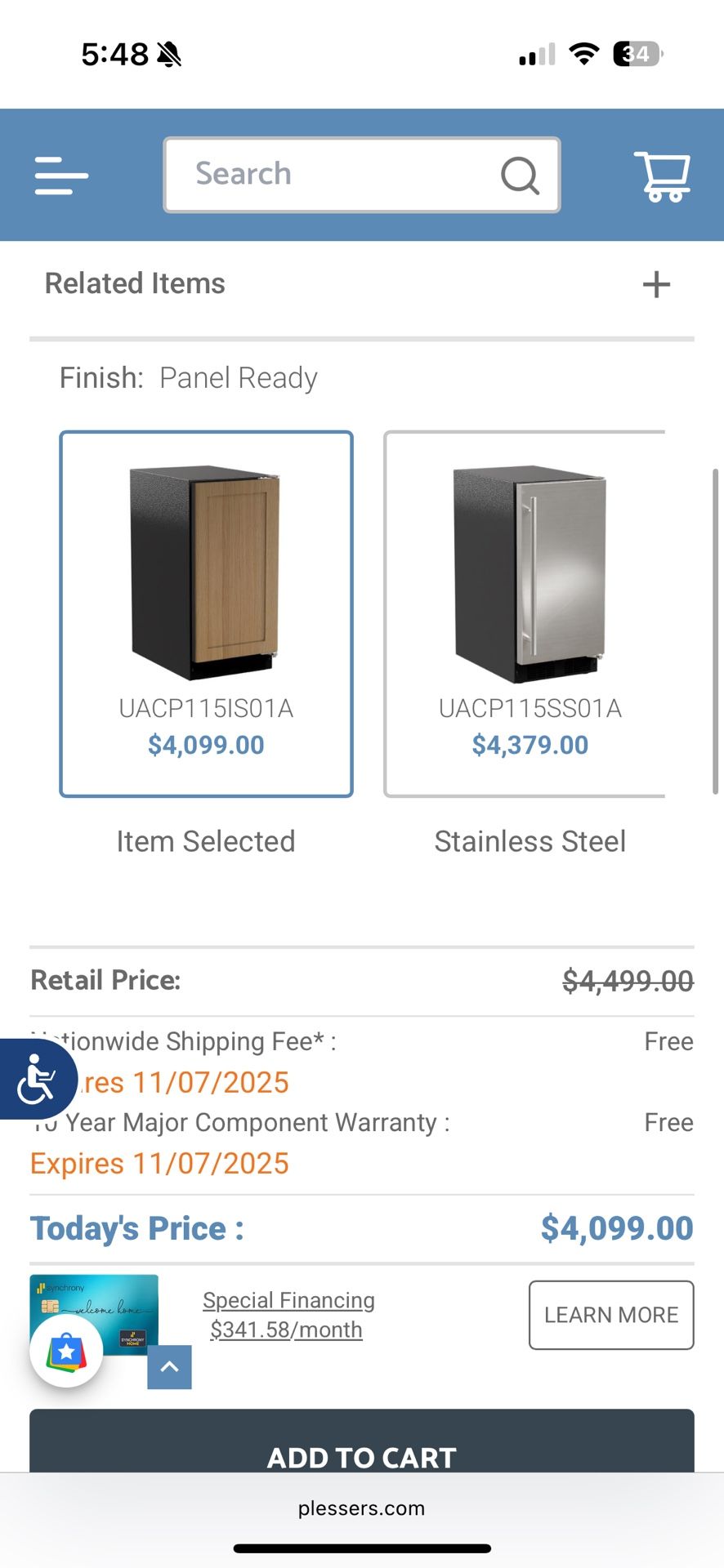Open the hamburger navigation menu
724x1568 pixels.
60,176
